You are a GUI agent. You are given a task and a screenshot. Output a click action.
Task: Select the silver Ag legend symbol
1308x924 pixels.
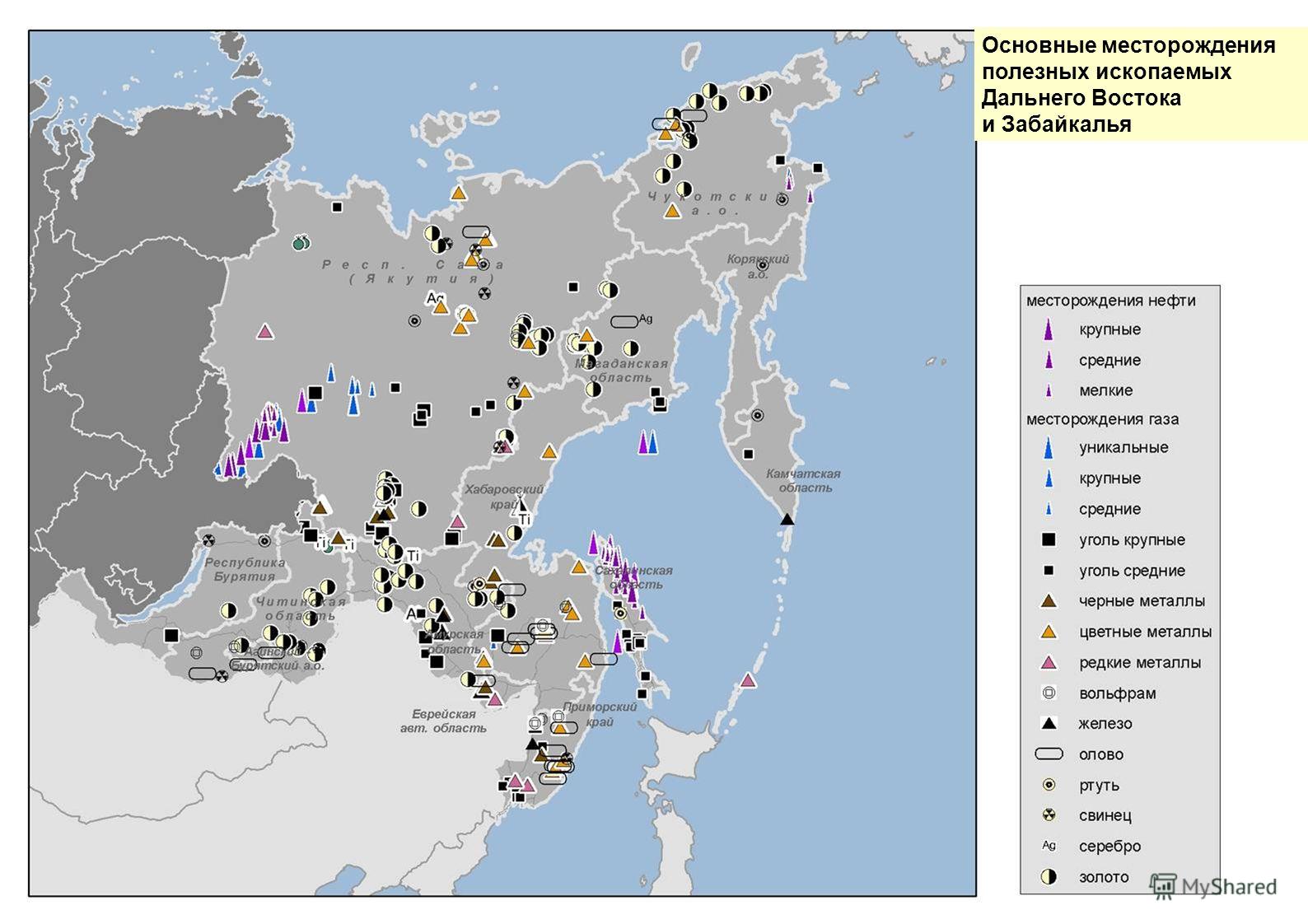coord(1049,846)
